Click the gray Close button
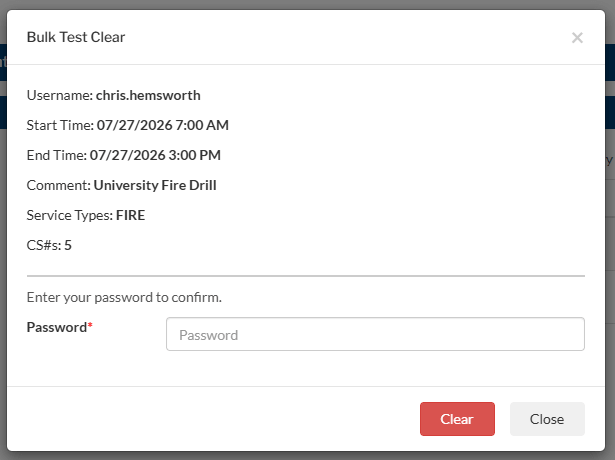The height and width of the screenshot is (460, 615). [x=547, y=419]
